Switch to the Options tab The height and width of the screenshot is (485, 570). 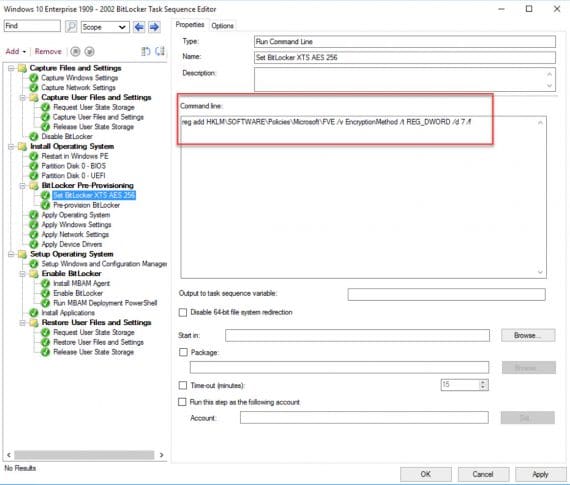click(222, 26)
